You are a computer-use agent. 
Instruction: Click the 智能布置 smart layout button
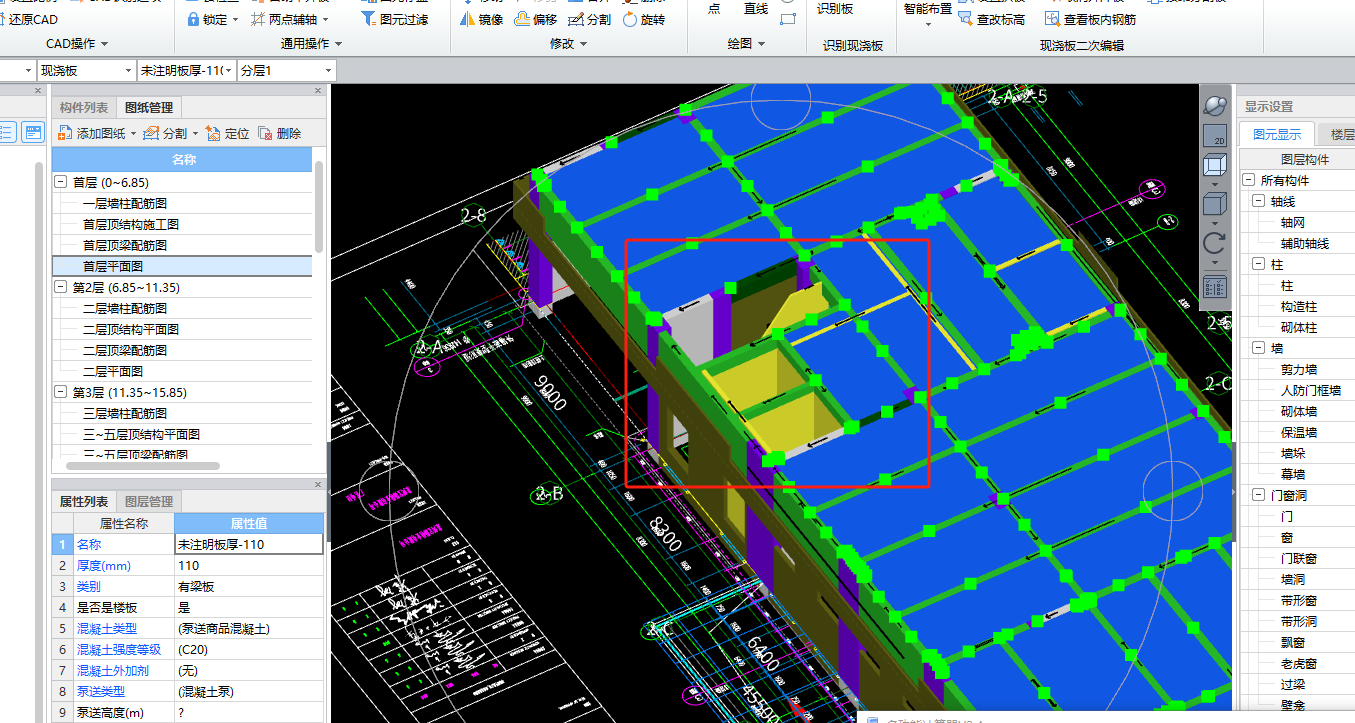tap(928, 9)
